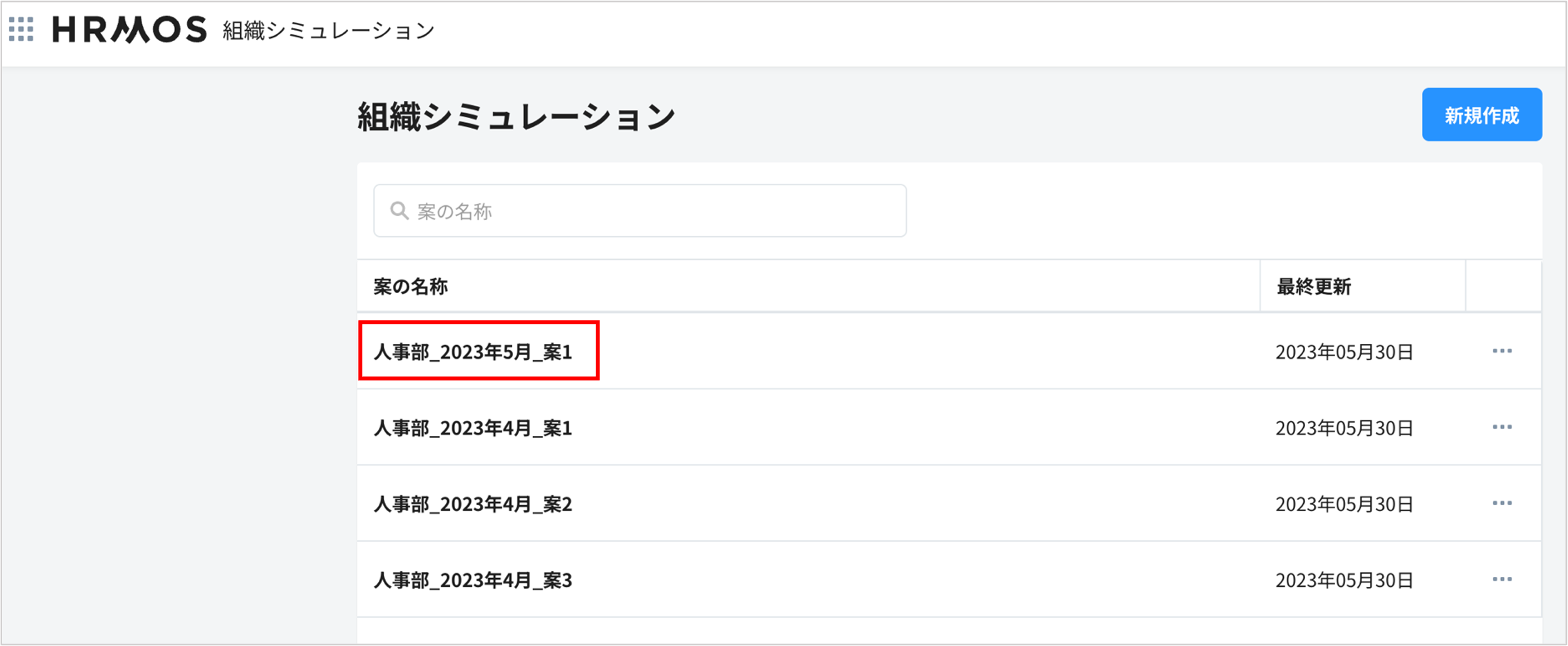
Task: Open more options for 人事部_2023年4月_案3
Action: 1502,580
